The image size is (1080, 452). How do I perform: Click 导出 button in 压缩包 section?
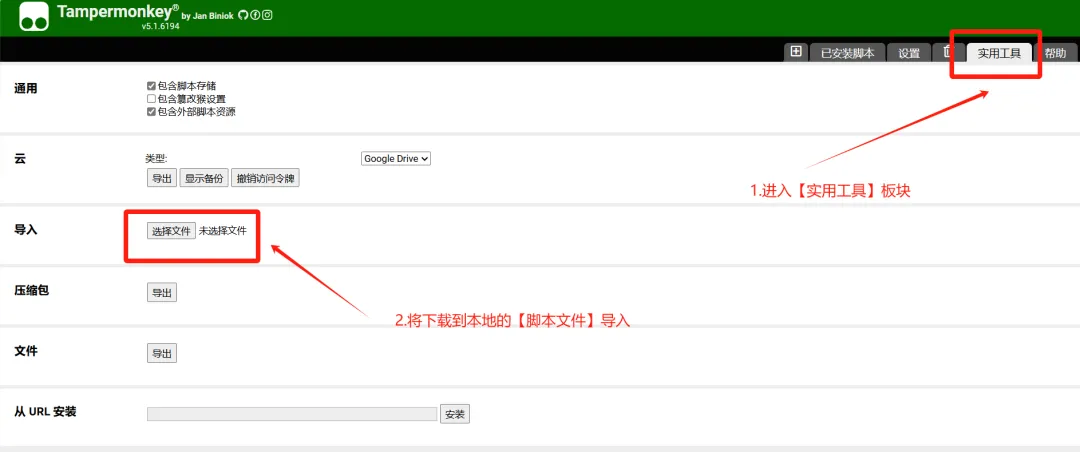[162, 293]
